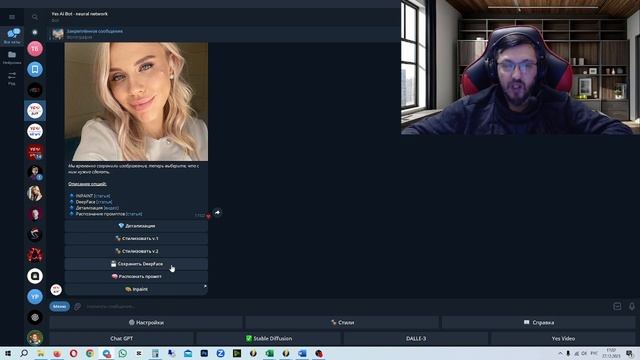
Task: Open Saved Messages blue bookmark chat
Action: tap(35, 69)
